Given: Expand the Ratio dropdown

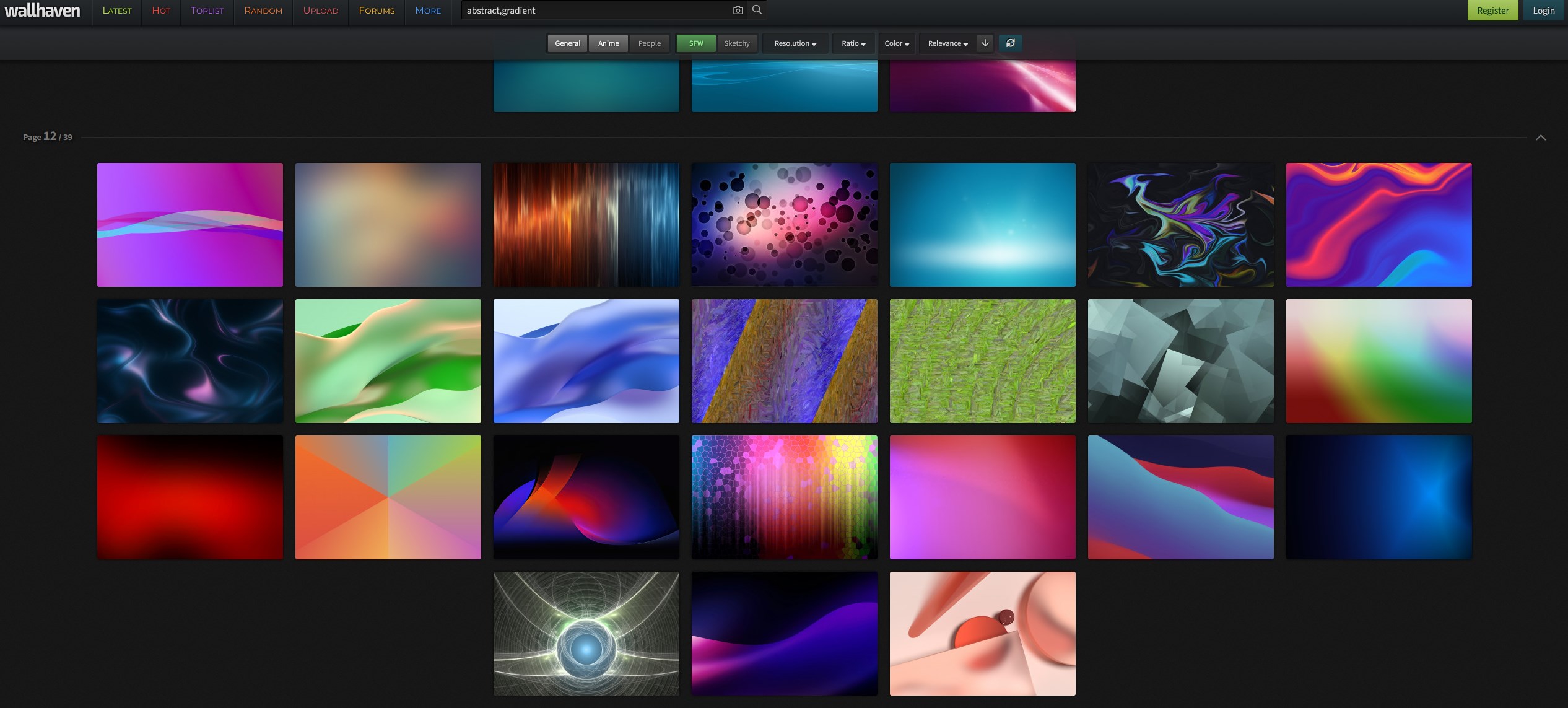Looking at the screenshot, I should tap(853, 43).
